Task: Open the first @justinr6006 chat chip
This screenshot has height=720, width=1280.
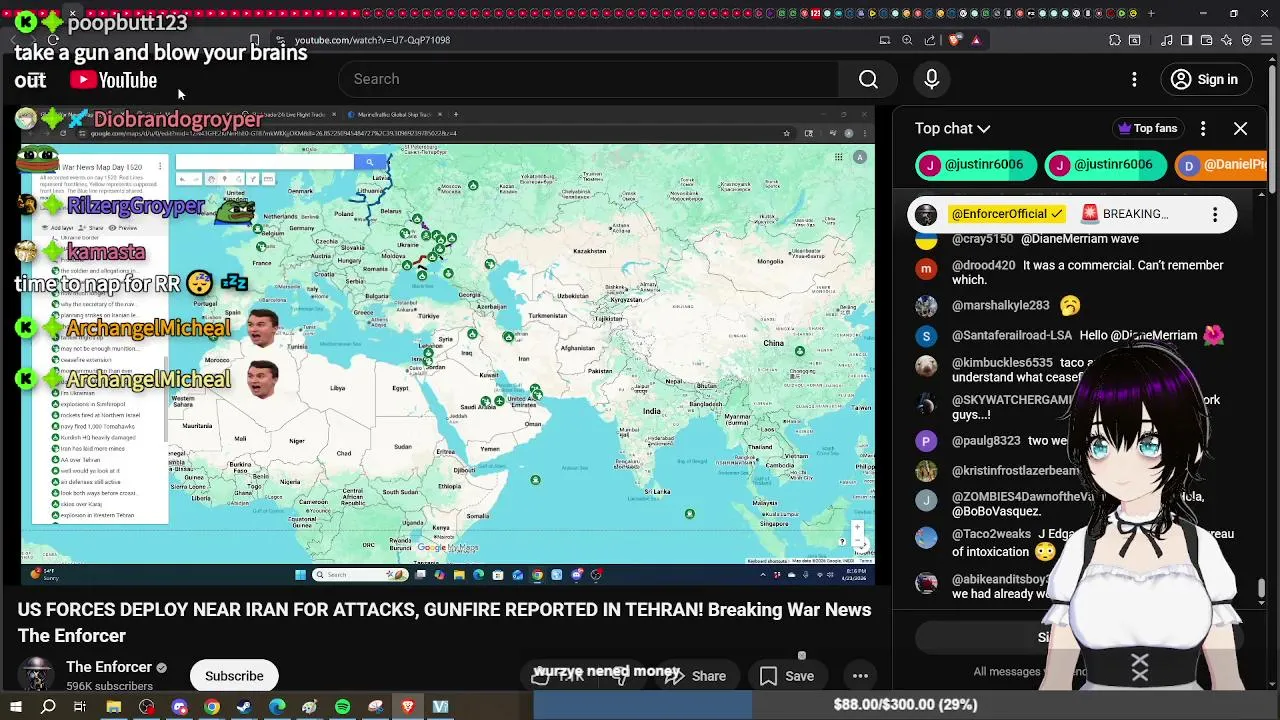Action: point(974,165)
